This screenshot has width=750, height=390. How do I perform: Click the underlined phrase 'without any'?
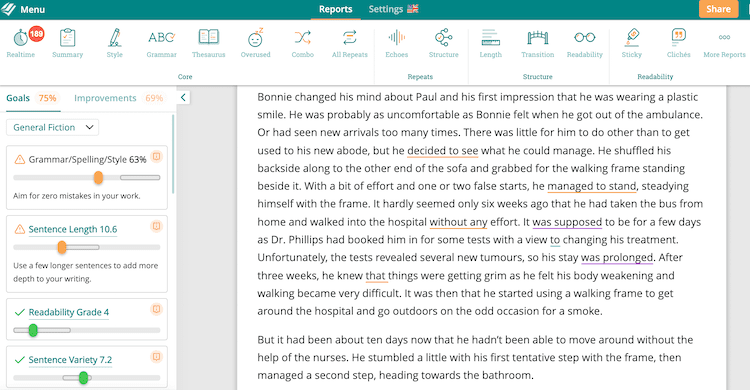tap(458, 222)
